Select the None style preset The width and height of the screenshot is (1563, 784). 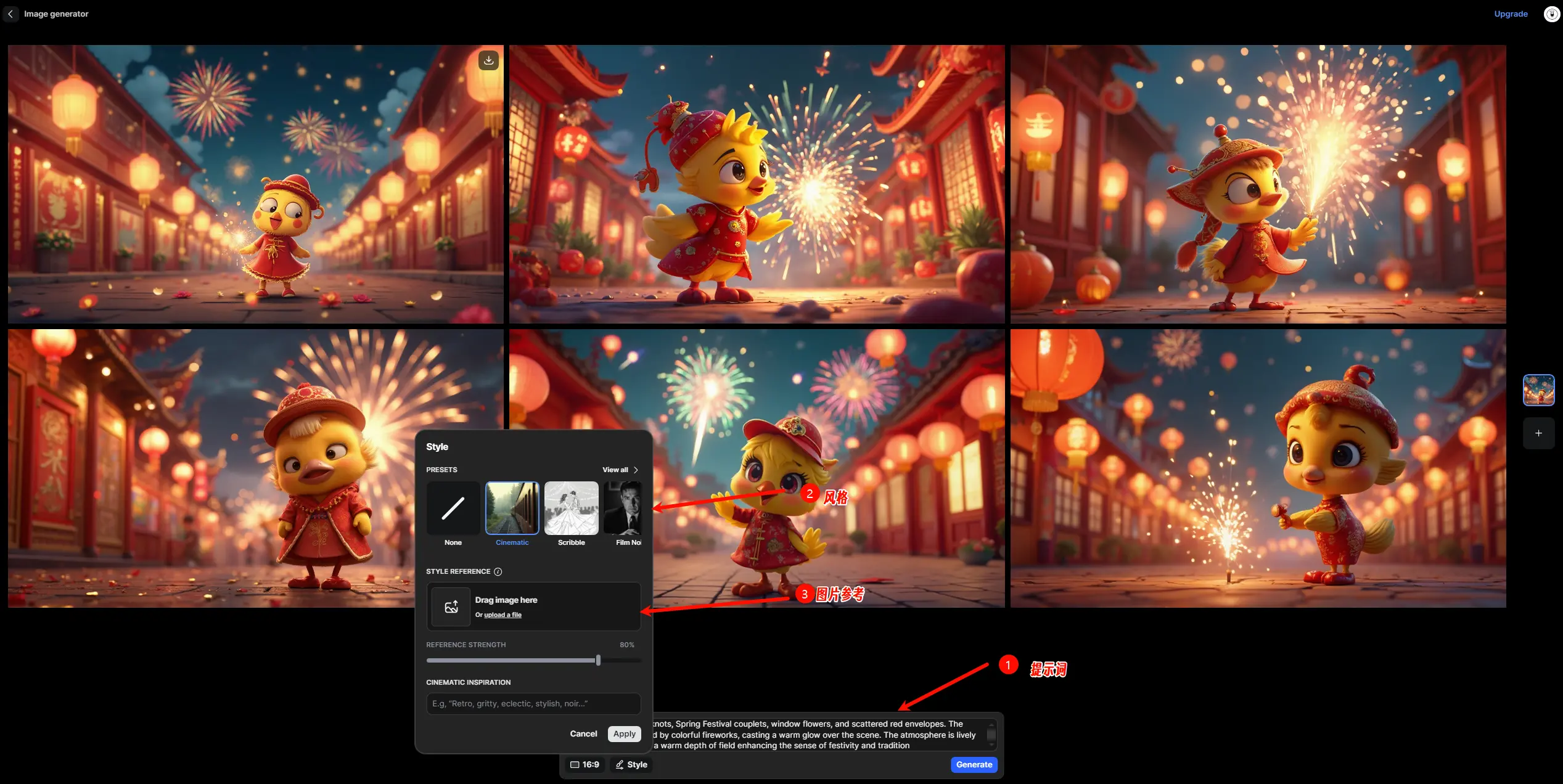pyautogui.click(x=453, y=508)
